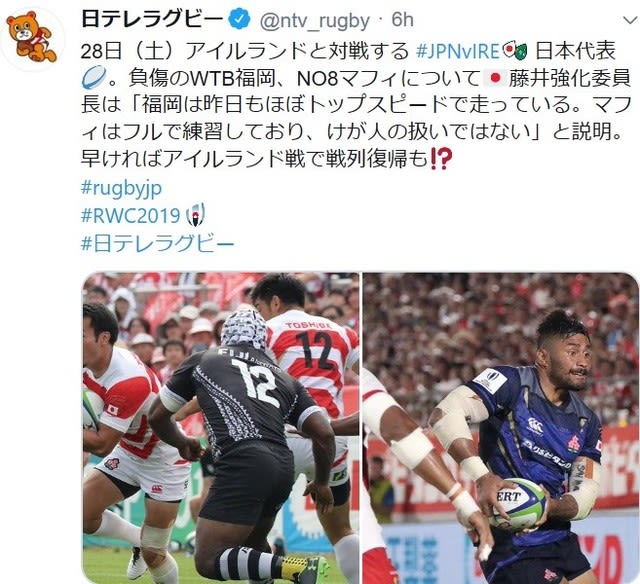The height and width of the screenshot is (584, 640).
Task: Open the right photo of player in blue jersey
Action: tap(501, 428)
